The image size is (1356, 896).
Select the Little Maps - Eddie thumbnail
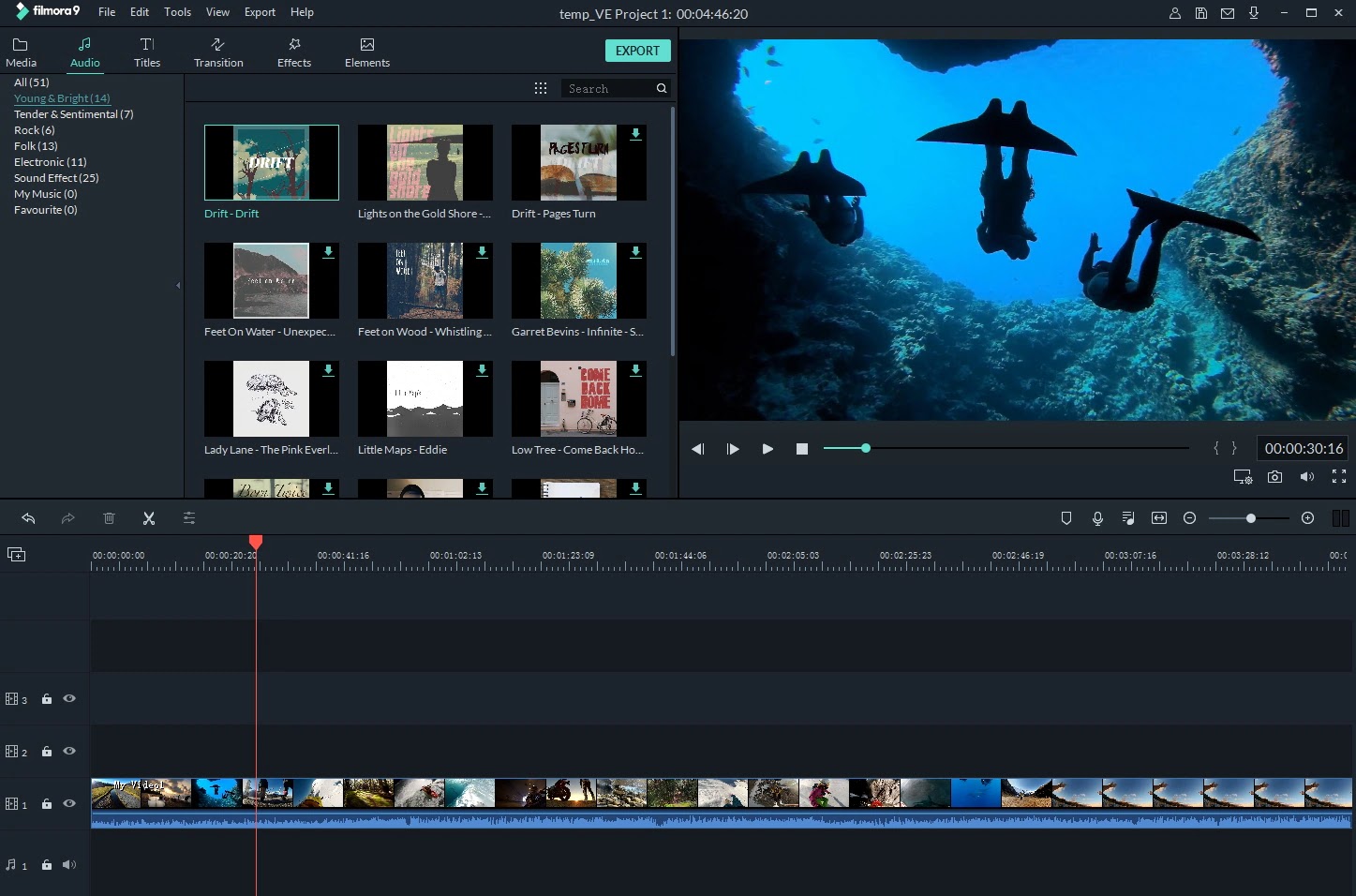point(425,398)
